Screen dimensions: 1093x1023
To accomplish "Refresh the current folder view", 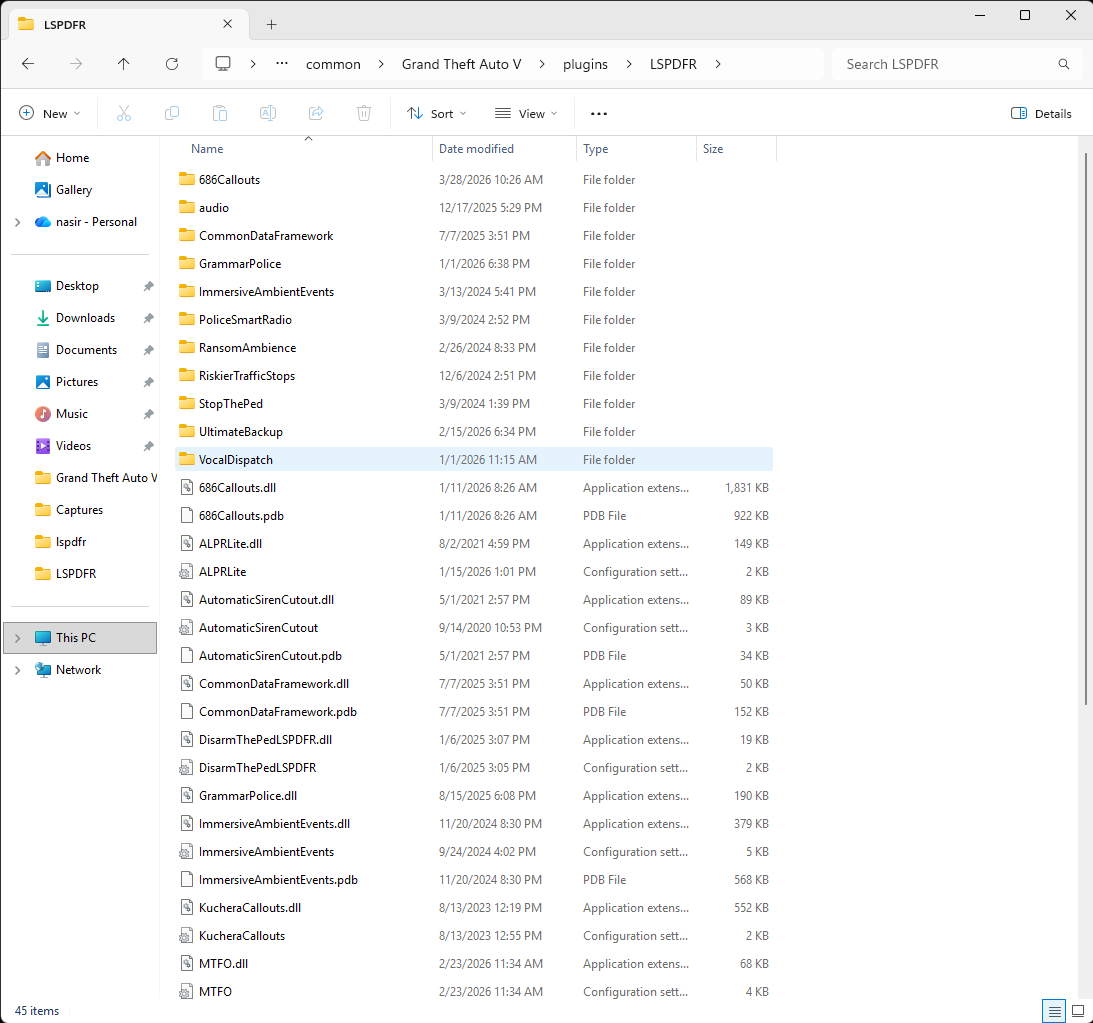I will point(172,64).
